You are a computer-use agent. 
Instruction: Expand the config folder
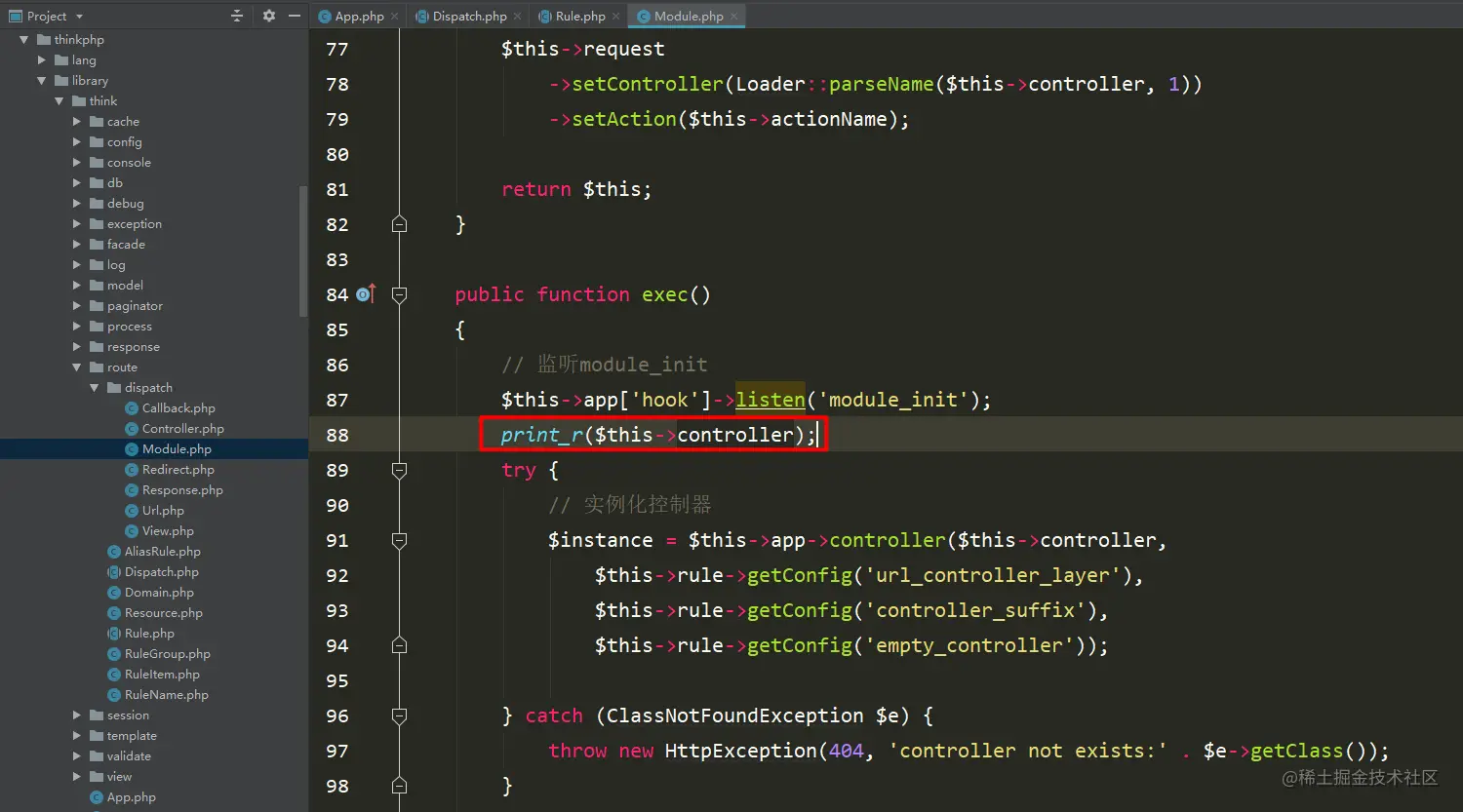[77, 142]
